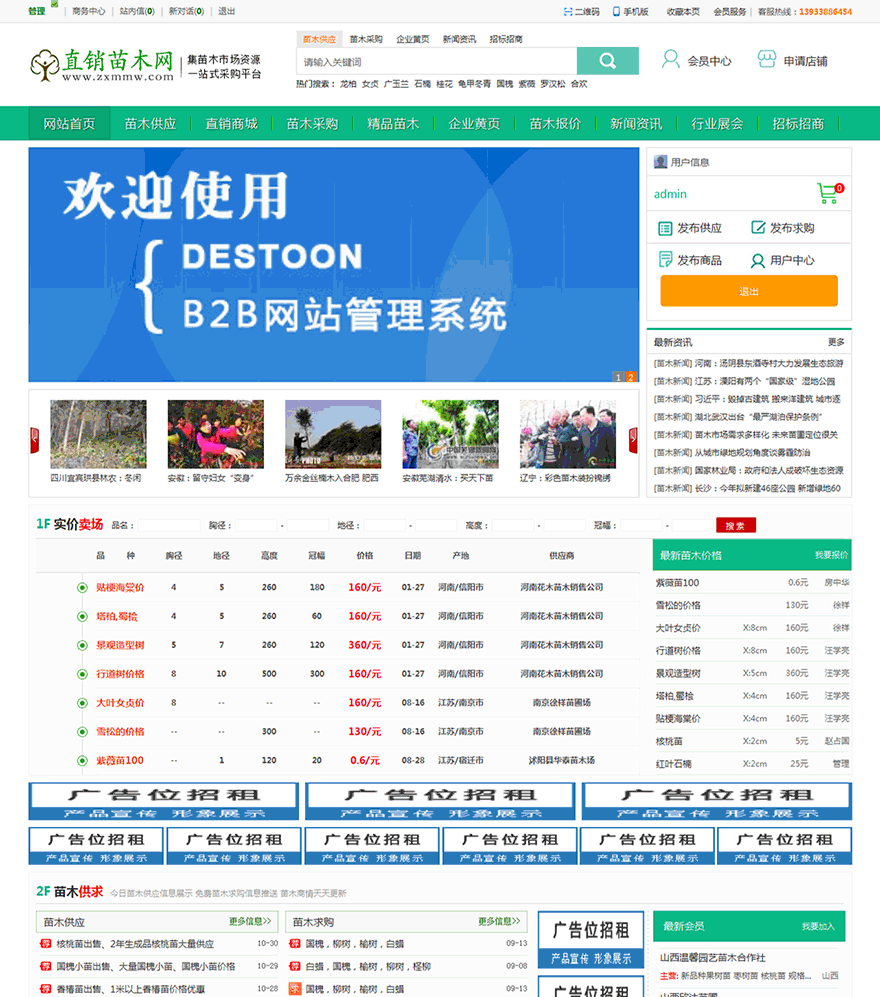This screenshot has height=997, width=880.
Task: Click 红叶石楠 in latest price list
Action: coord(673,764)
